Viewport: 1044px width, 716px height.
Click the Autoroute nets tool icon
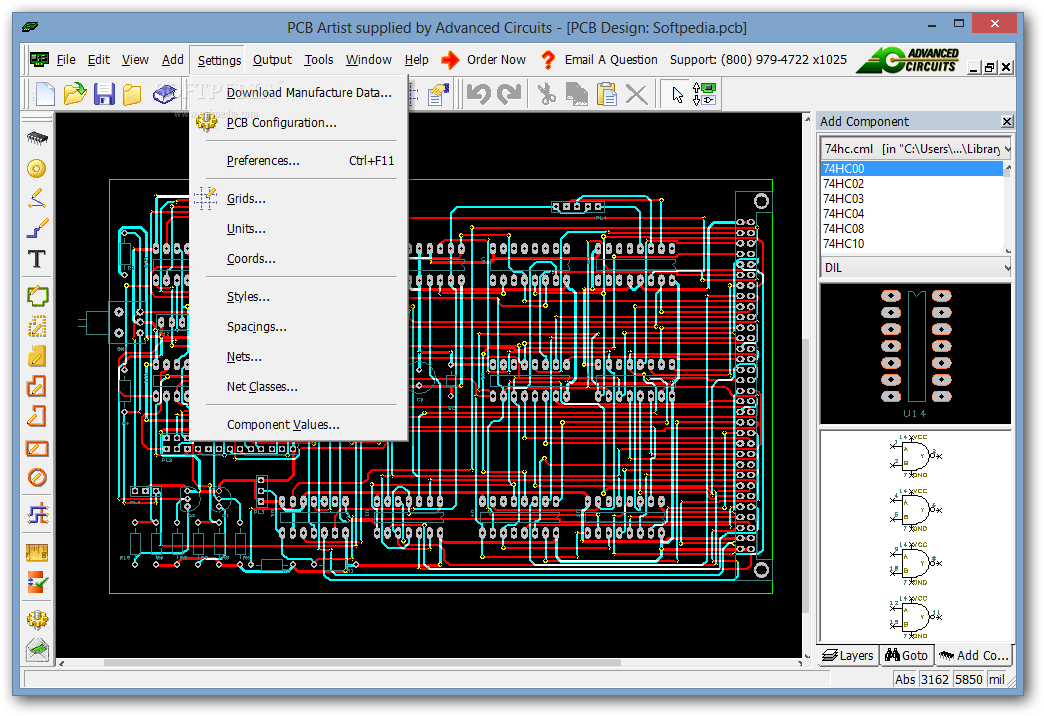tap(37, 514)
